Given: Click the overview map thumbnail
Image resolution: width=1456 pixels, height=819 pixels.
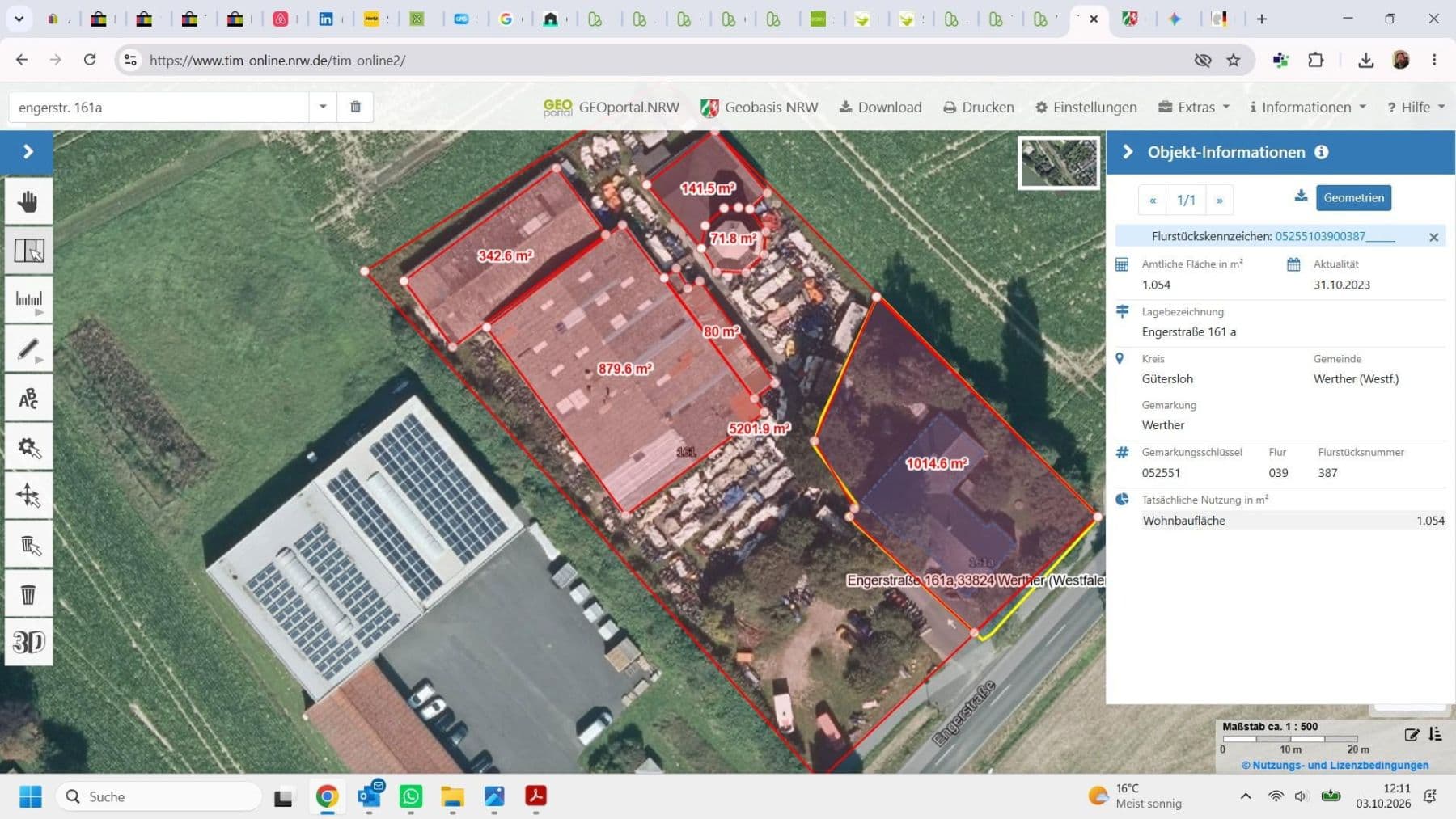Looking at the screenshot, I should click(x=1058, y=163).
